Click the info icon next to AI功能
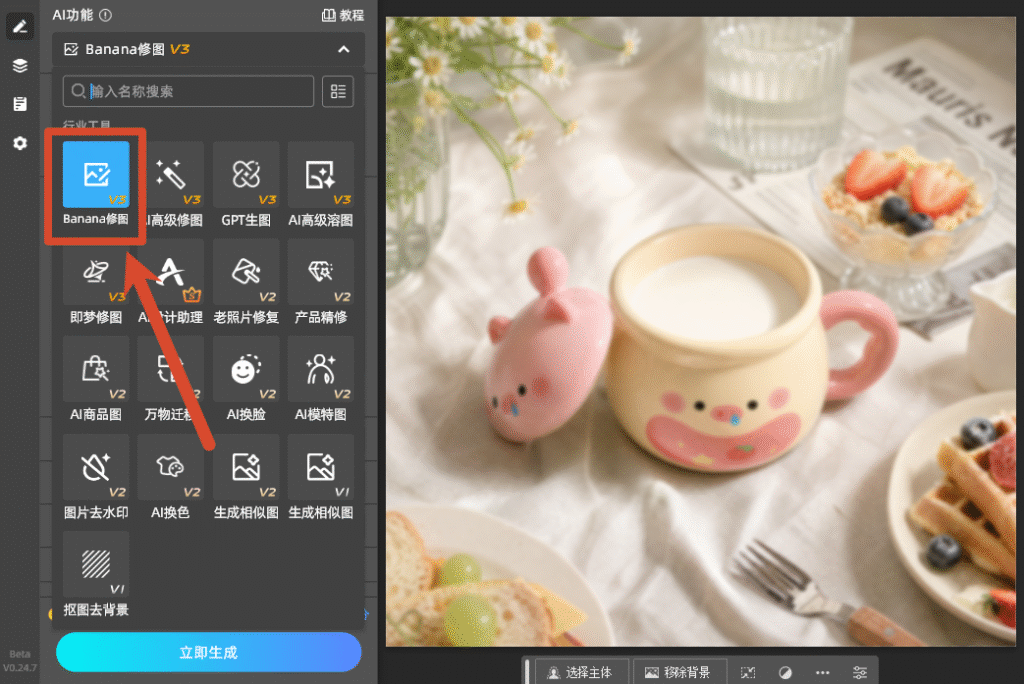Image resolution: width=1024 pixels, height=684 pixels. click(105, 15)
